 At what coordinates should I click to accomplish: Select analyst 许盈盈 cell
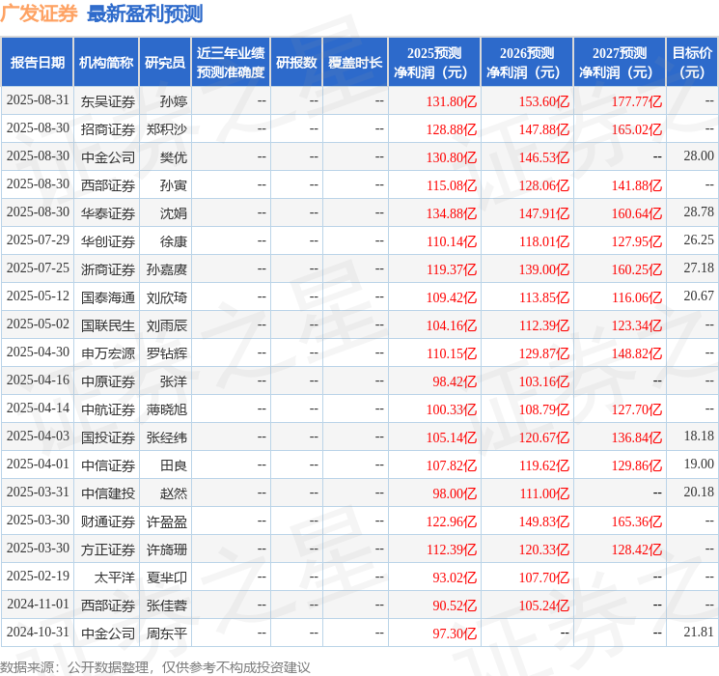(165, 521)
